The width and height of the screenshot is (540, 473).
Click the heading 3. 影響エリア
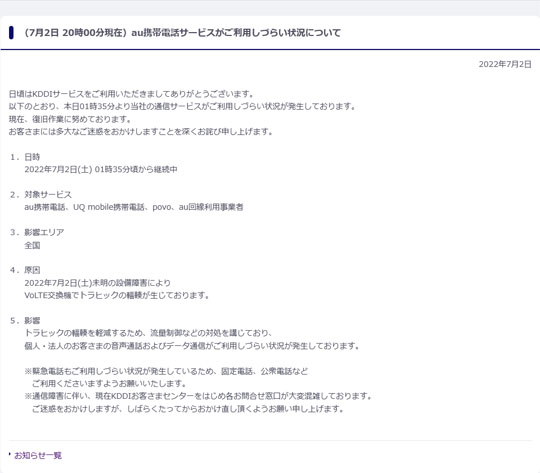[37, 233]
